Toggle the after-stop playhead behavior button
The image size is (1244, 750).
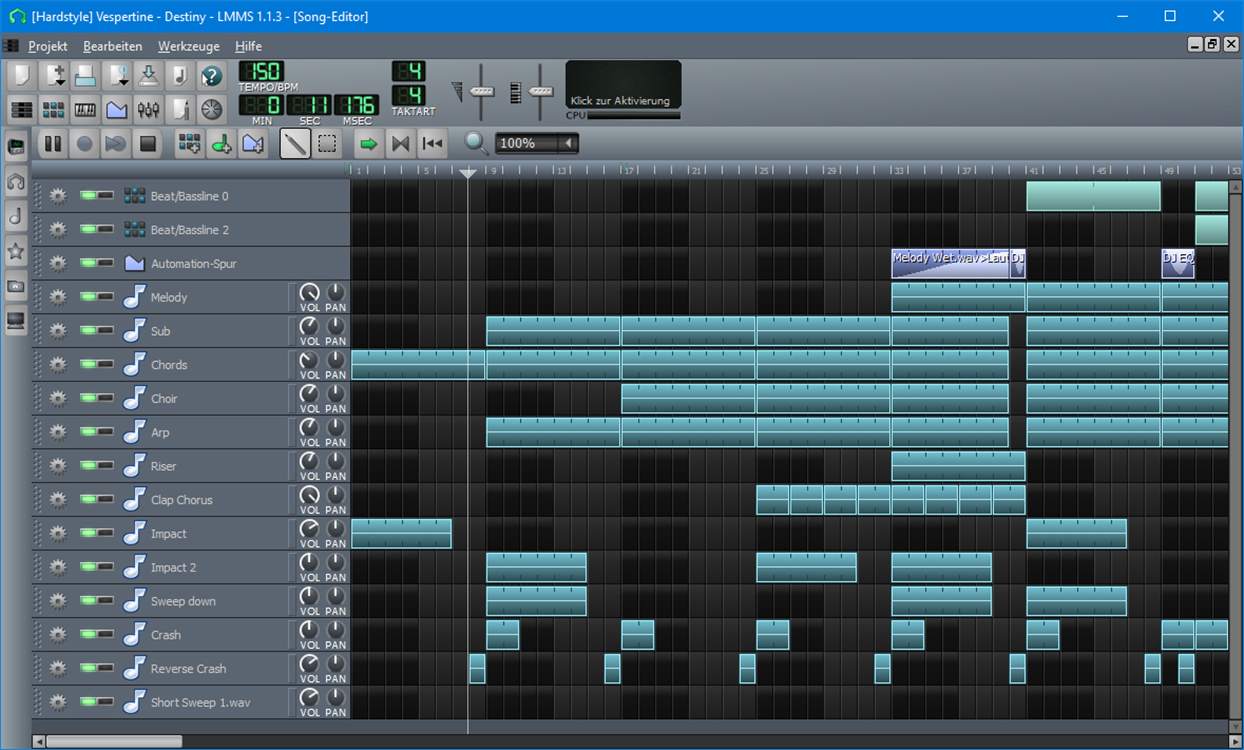pos(432,144)
